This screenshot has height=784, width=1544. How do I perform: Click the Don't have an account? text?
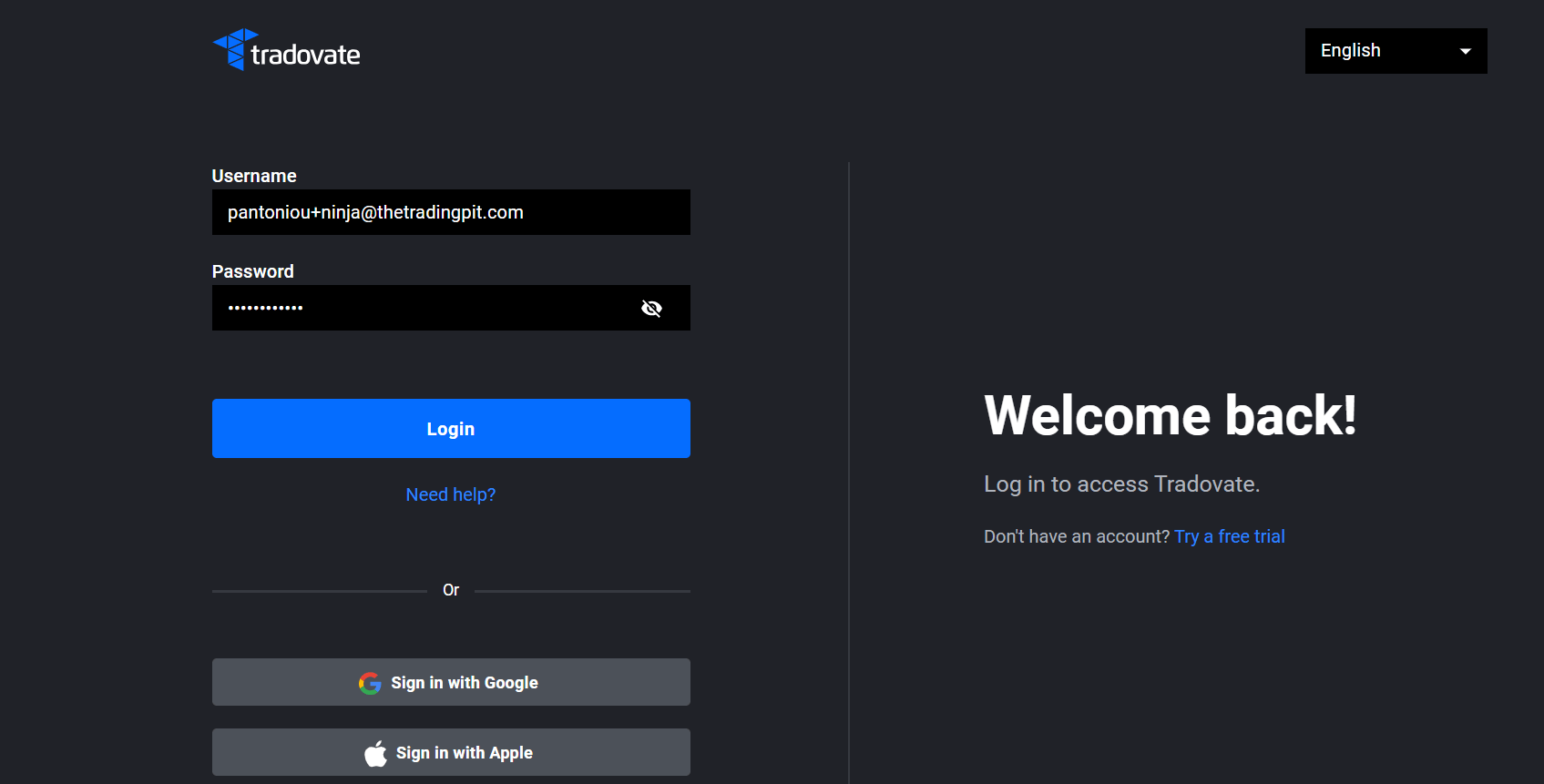pyautogui.click(x=1077, y=536)
